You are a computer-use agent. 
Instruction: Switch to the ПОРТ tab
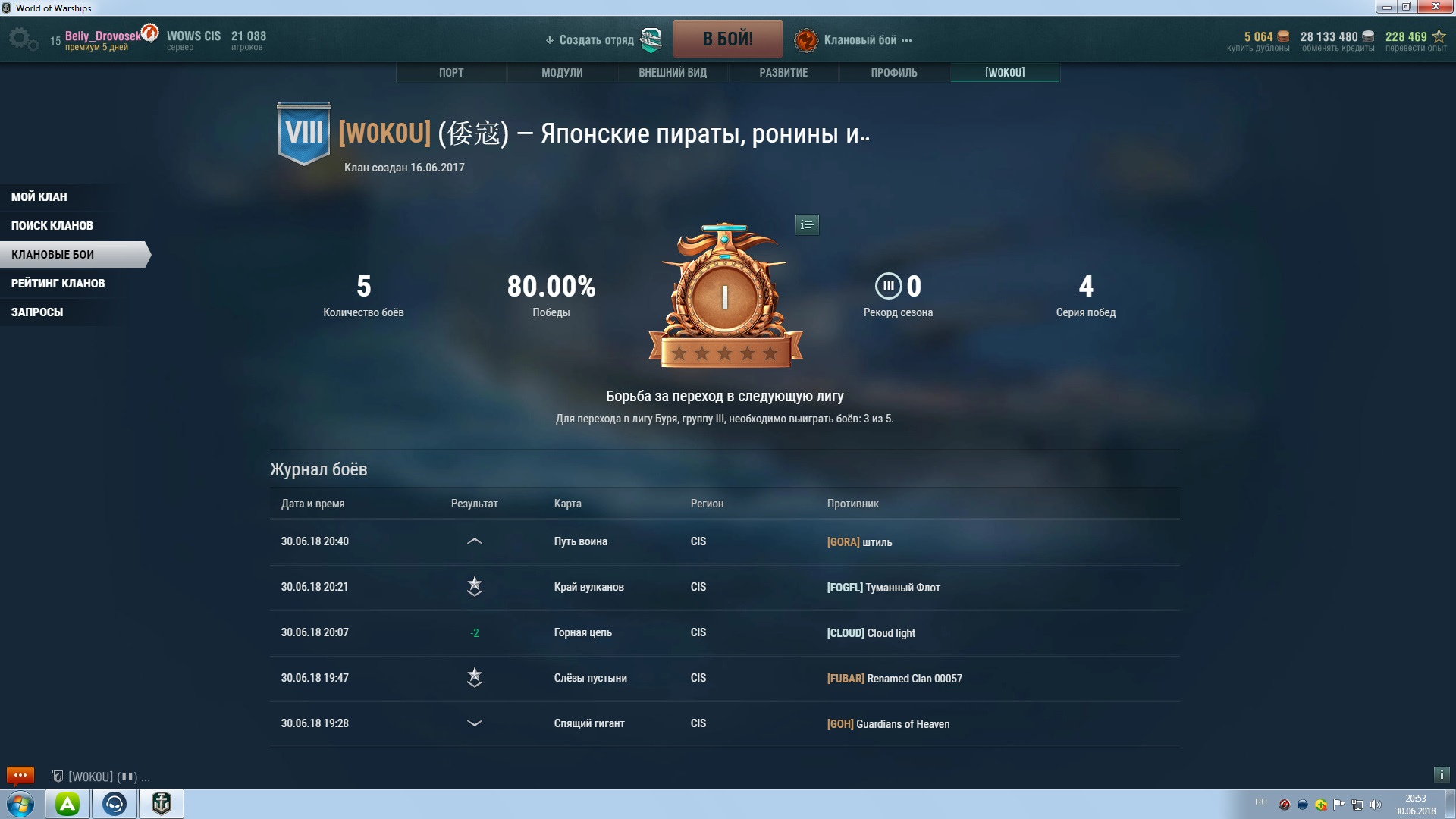[x=451, y=73]
